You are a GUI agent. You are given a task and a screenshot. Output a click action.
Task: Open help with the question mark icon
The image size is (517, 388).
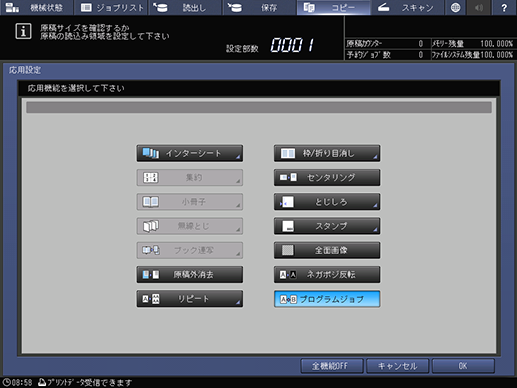(504, 7)
